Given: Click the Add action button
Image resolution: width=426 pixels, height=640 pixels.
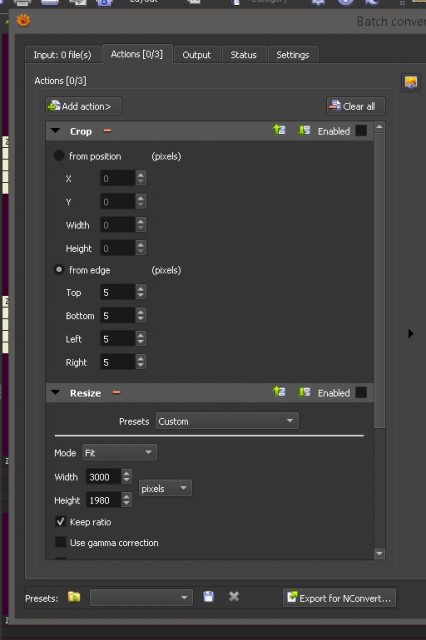Looking at the screenshot, I should click(83, 106).
